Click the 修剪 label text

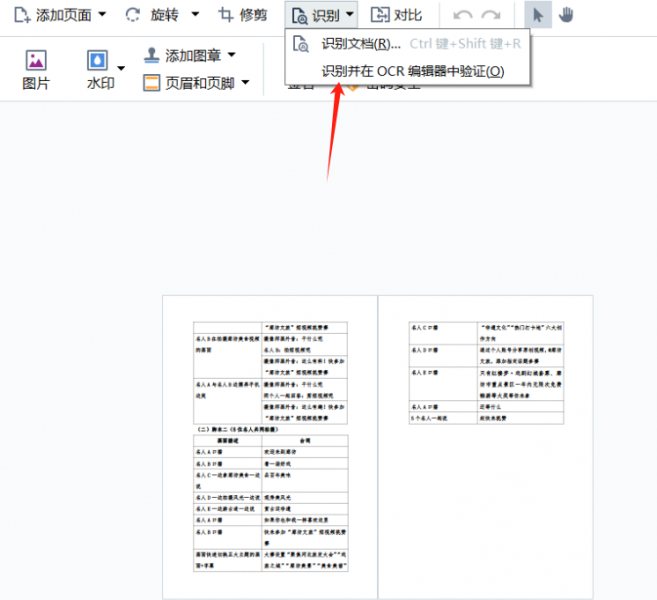(x=253, y=15)
